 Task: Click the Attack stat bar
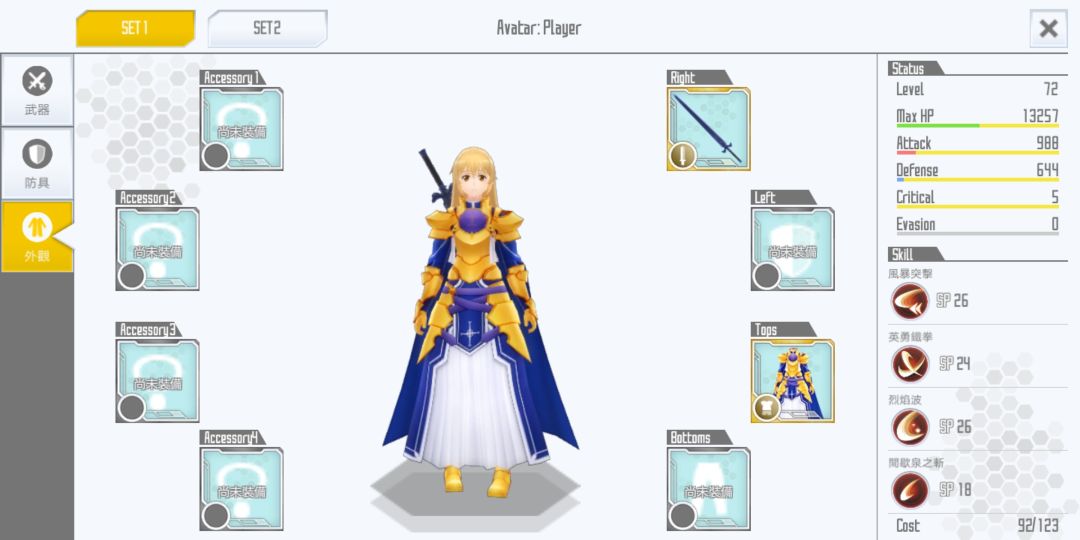[977, 153]
